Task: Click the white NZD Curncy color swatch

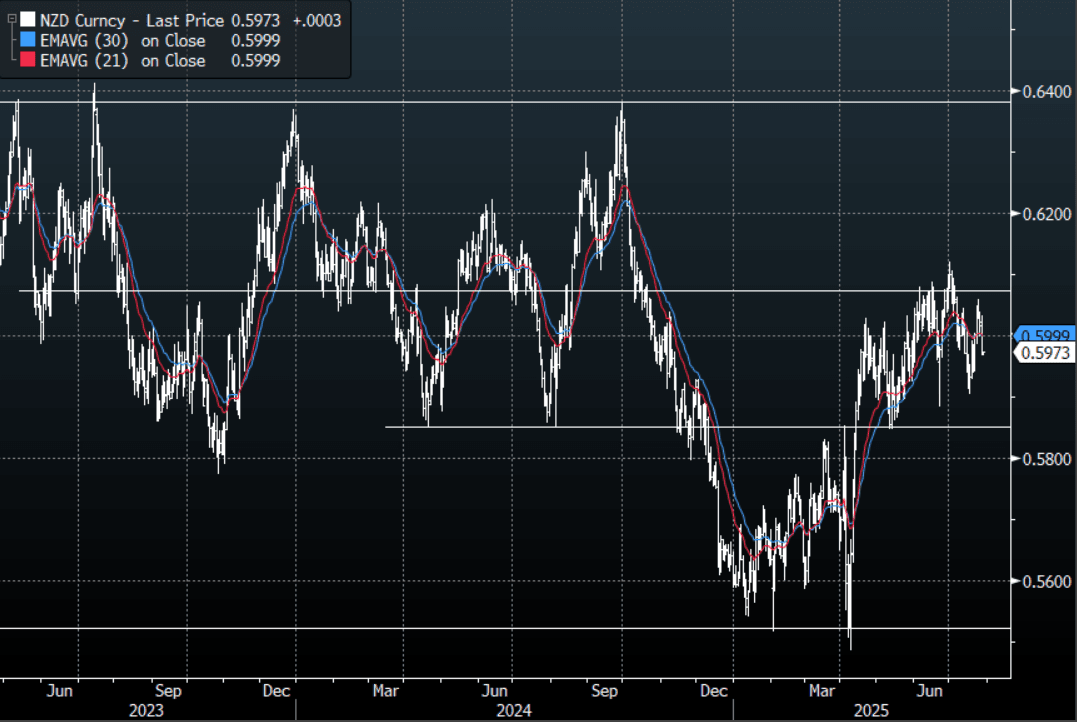Action: [27, 20]
